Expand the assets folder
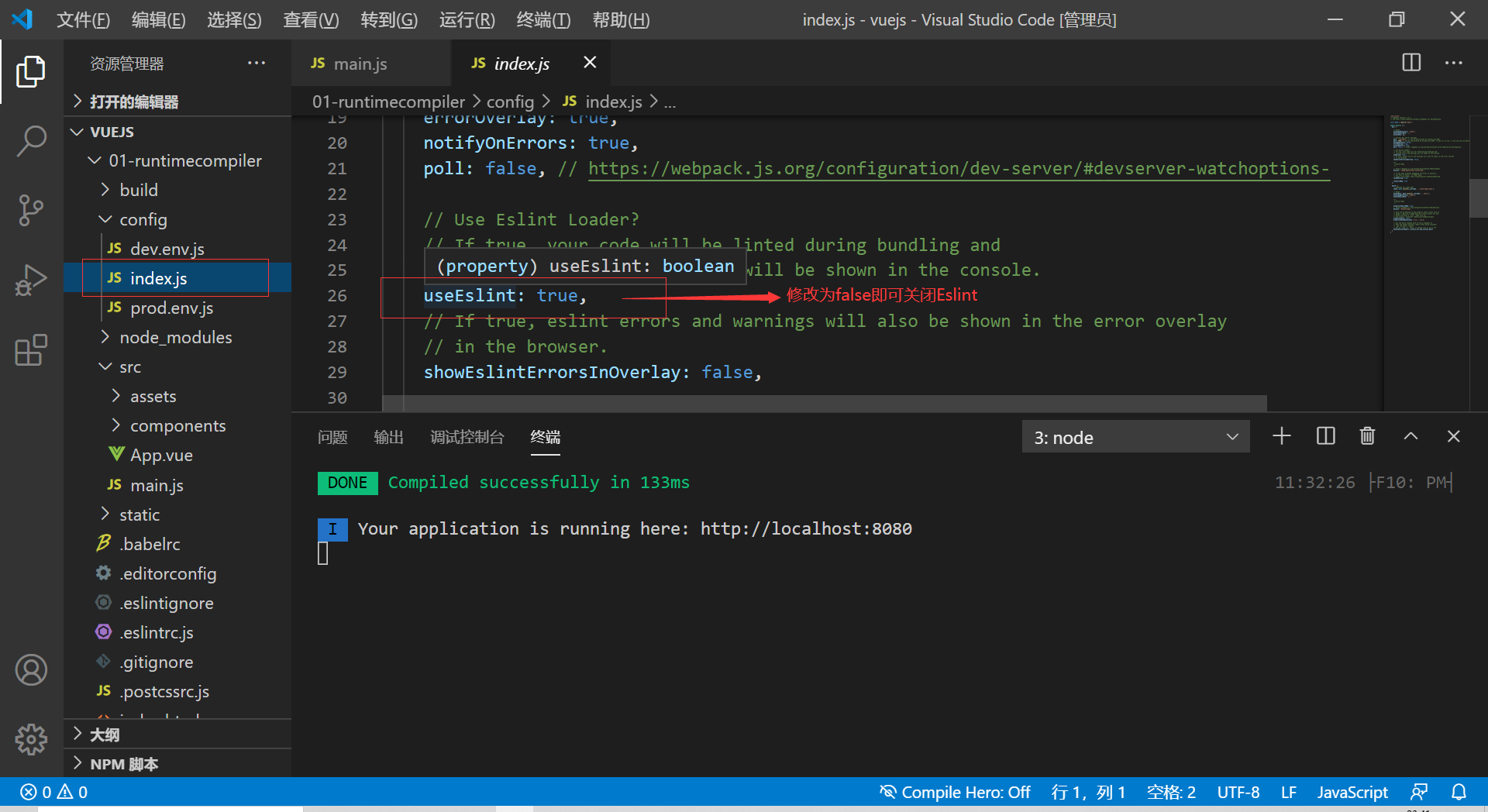Screen dimensions: 1488x812 click(x=153, y=396)
